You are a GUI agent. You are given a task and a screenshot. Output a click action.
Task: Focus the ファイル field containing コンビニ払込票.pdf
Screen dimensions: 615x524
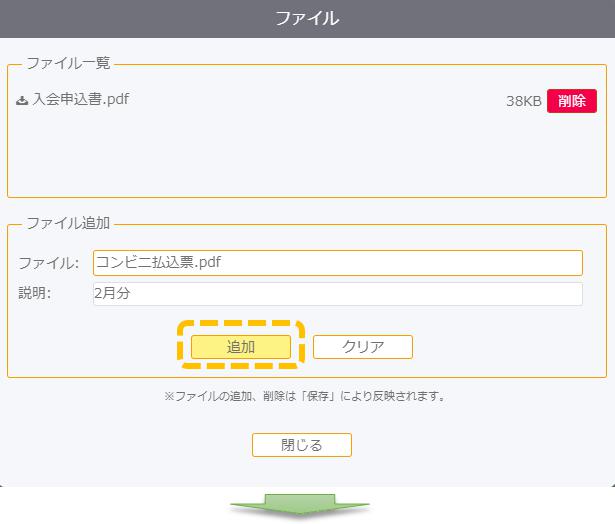click(338, 262)
